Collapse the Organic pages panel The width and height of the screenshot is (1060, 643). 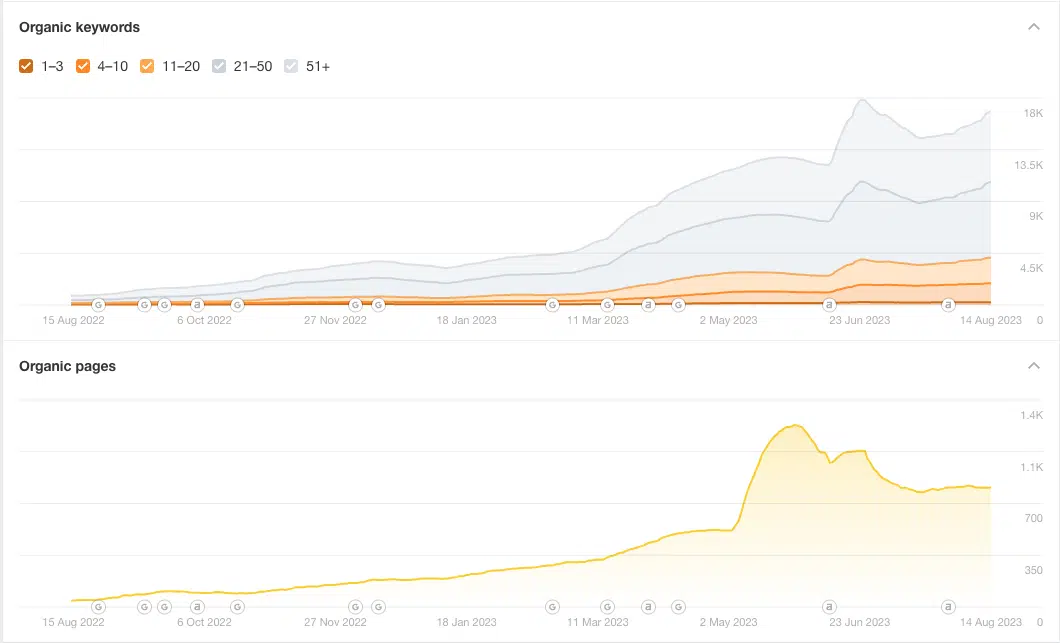click(x=1034, y=366)
